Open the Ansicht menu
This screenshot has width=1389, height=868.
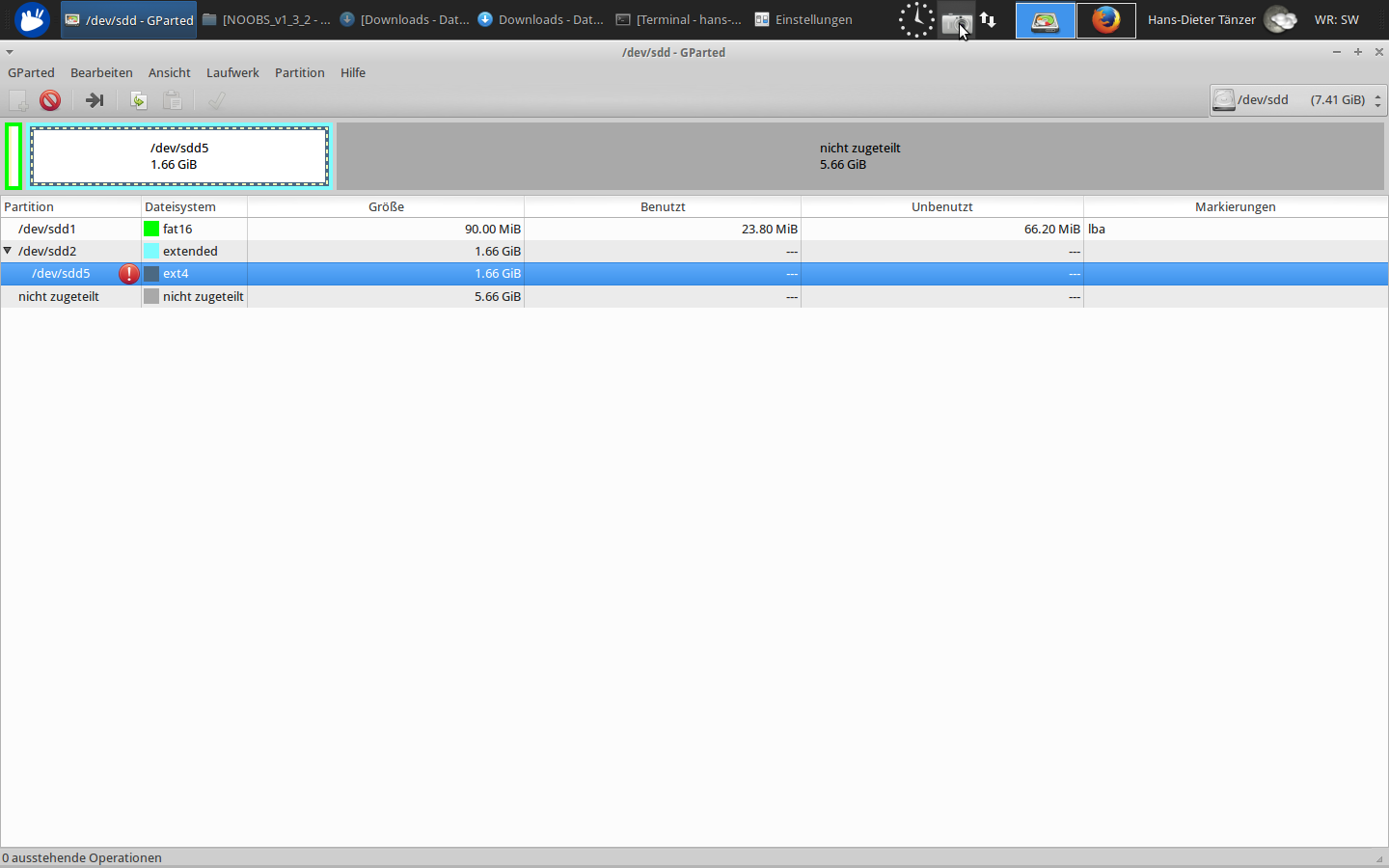pos(170,72)
